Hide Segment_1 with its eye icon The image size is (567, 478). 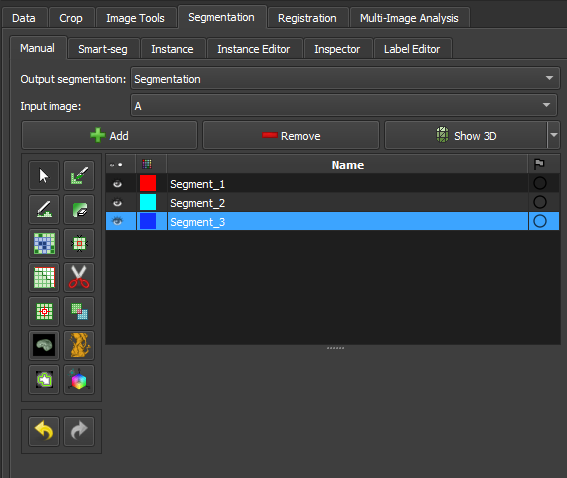click(117, 184)
